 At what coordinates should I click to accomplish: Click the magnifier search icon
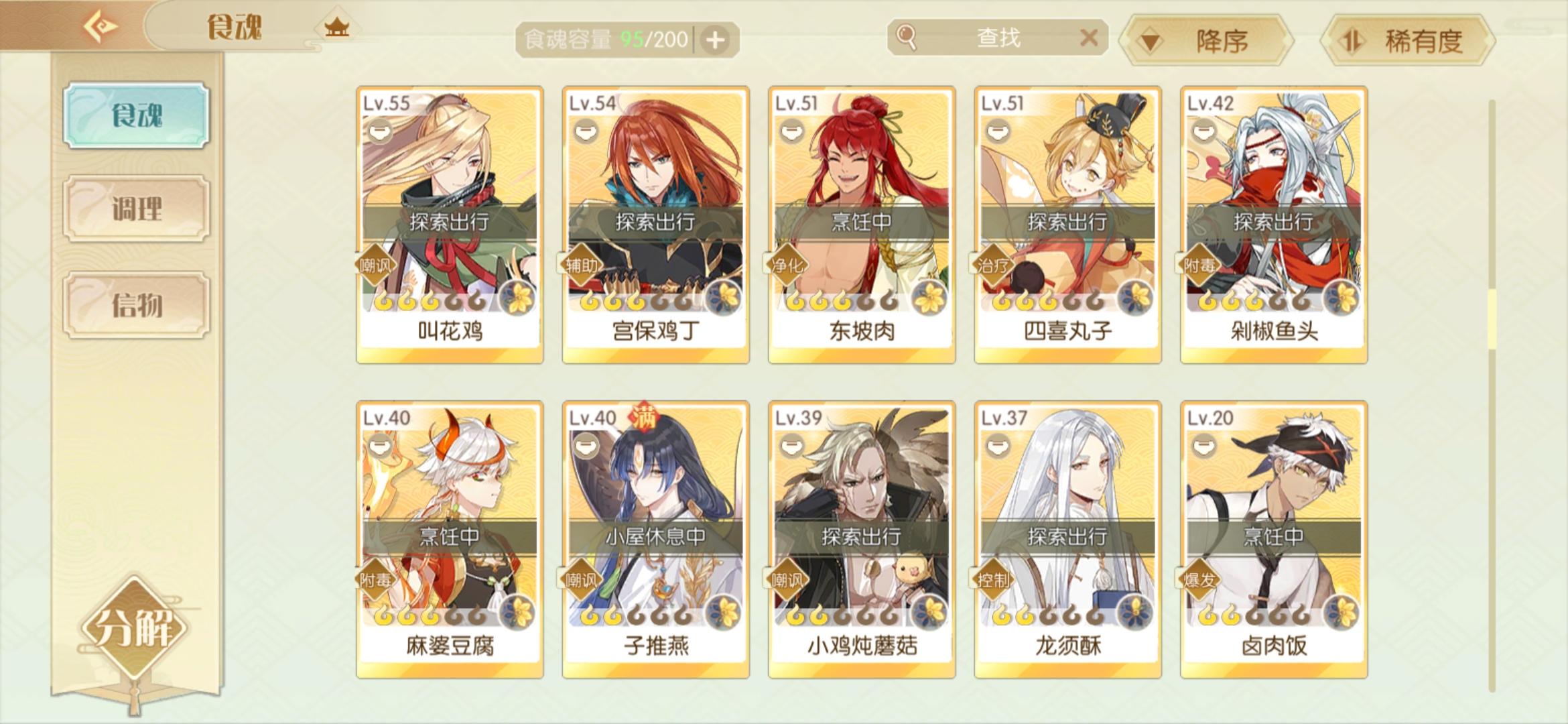pyautogui.click(x=906, y=38)
